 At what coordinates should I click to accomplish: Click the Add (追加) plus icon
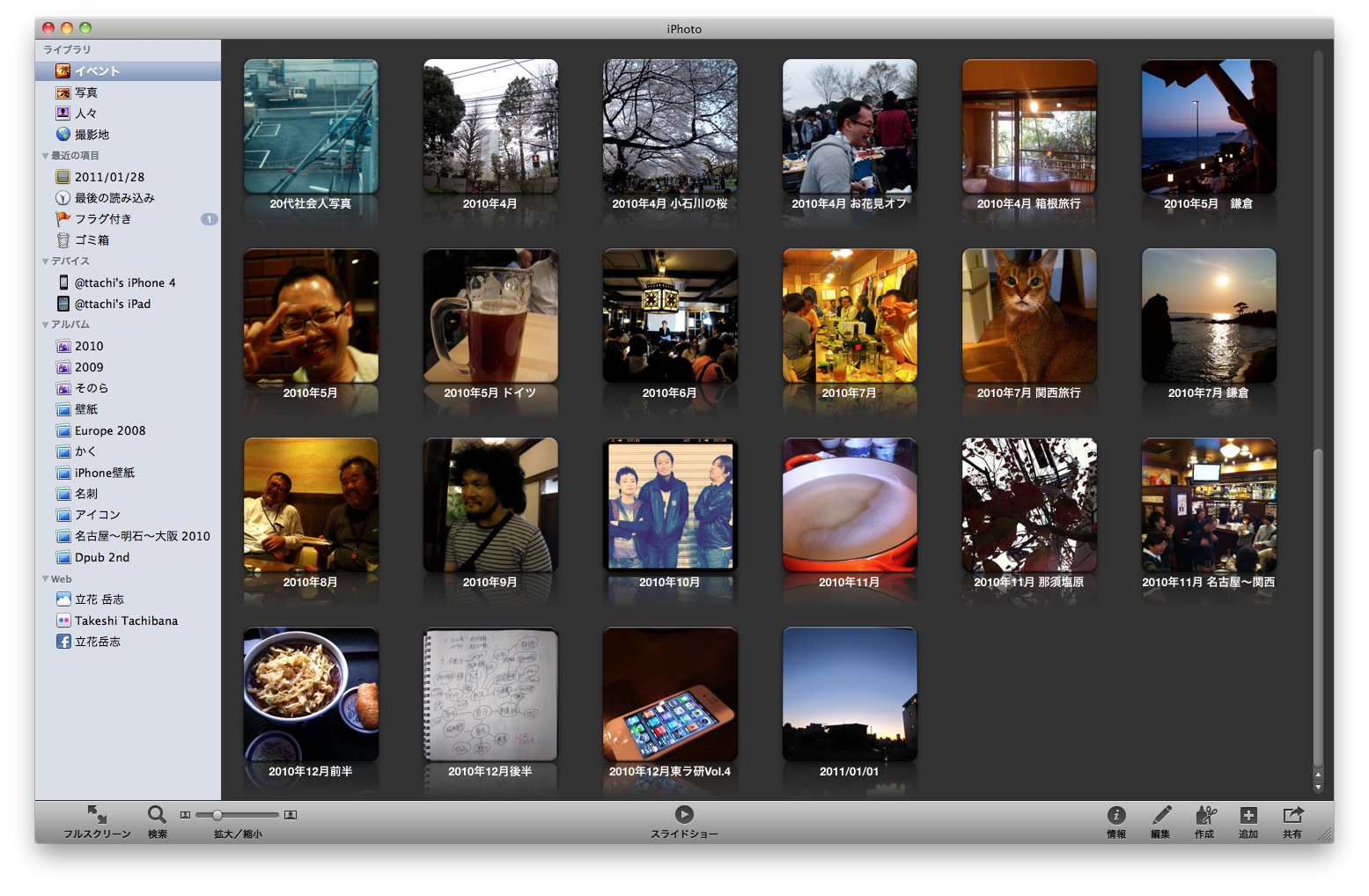1248,815
